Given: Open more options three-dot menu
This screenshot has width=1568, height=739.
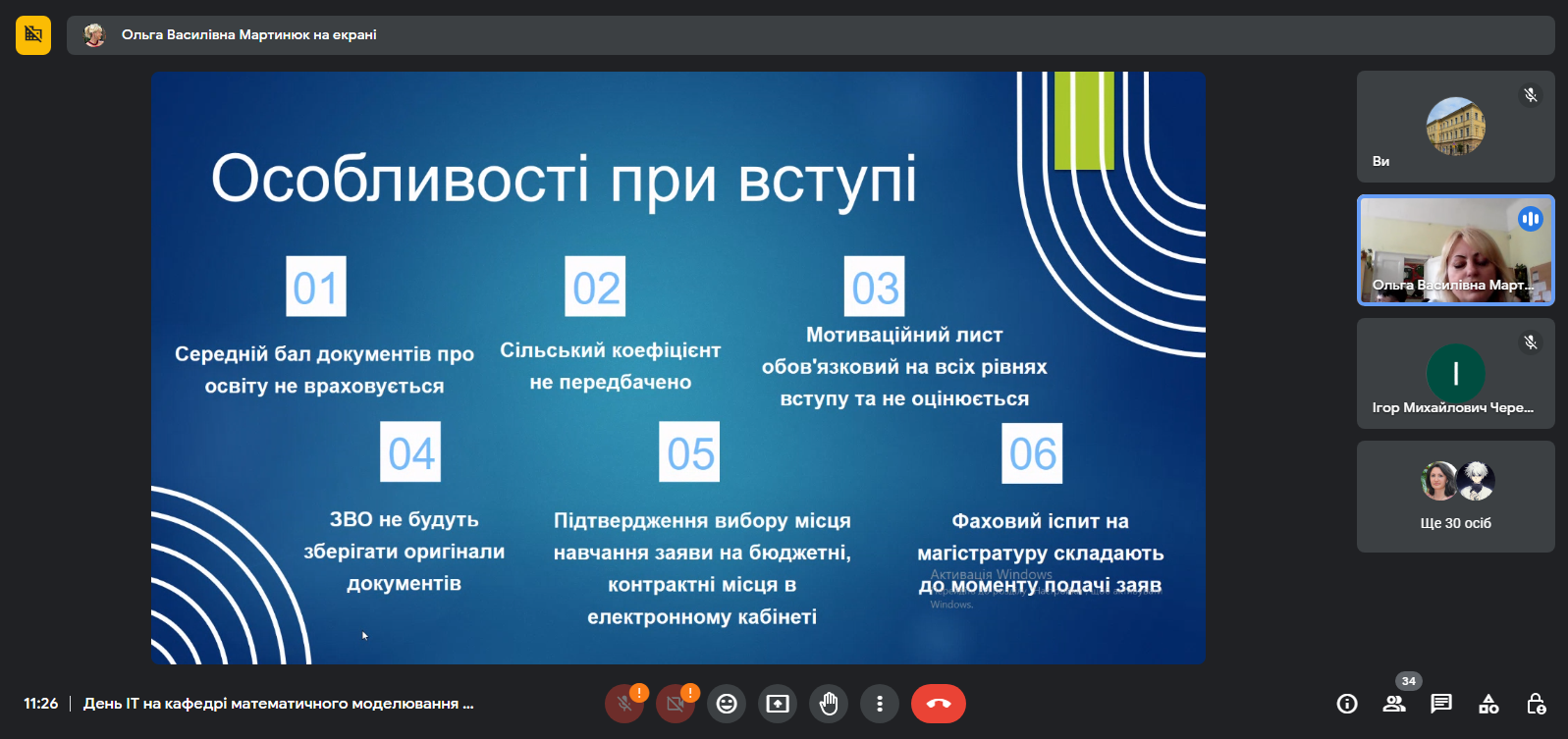Looking at the screenshot, I should (x=880, y=704).
